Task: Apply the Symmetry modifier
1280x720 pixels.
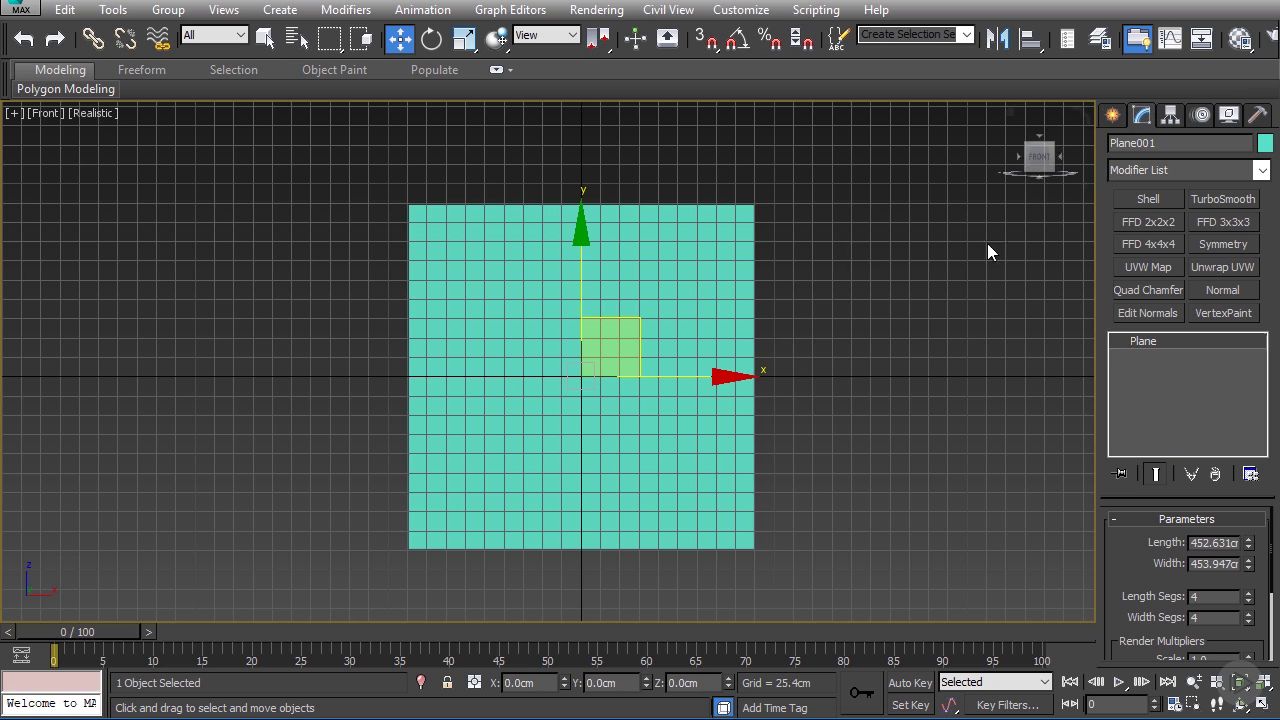Action: (1223, 244)
